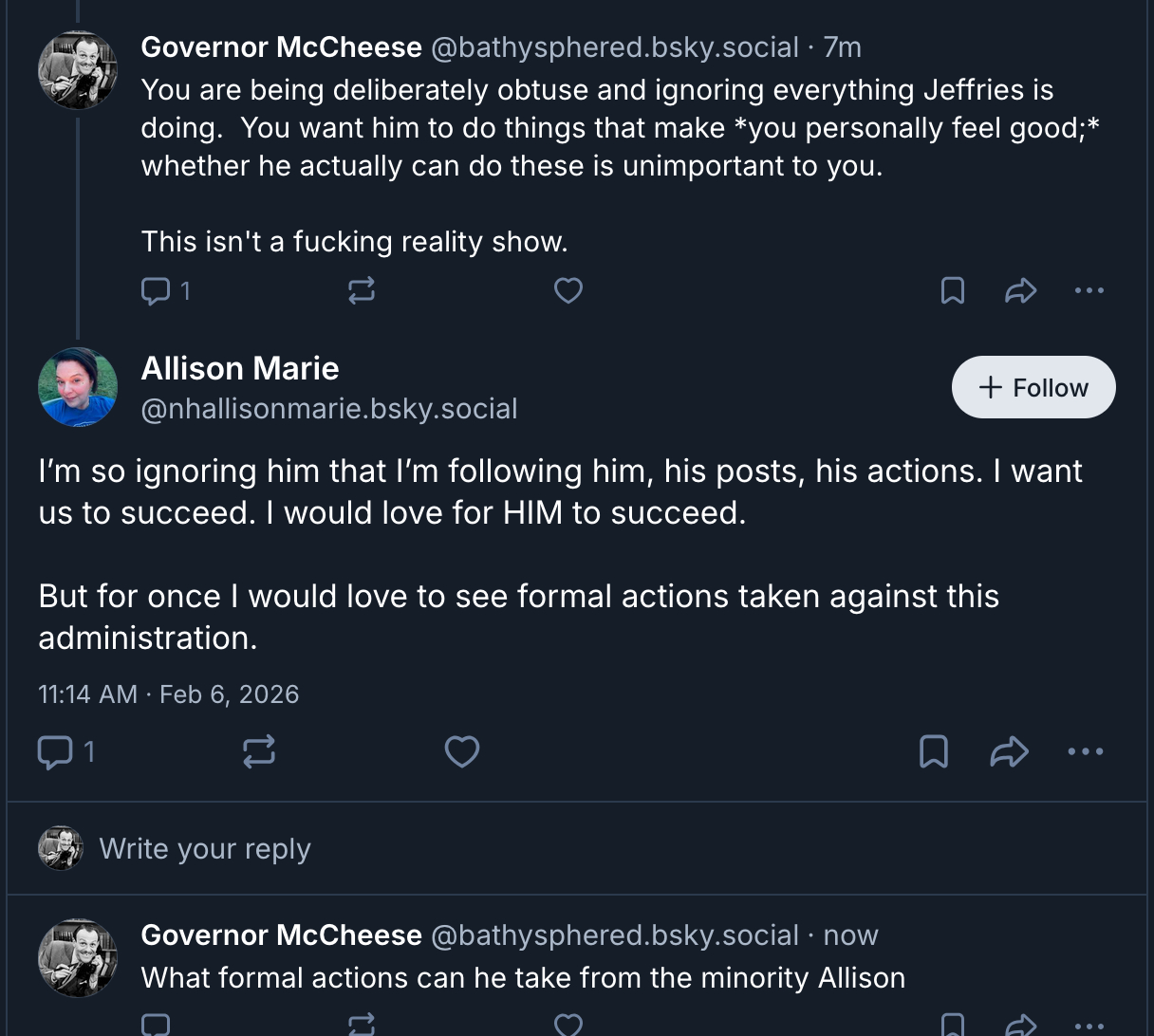This screenshot has width=1154, height=1036.
Task: Open more options on top post
Action: (1089, 290)
